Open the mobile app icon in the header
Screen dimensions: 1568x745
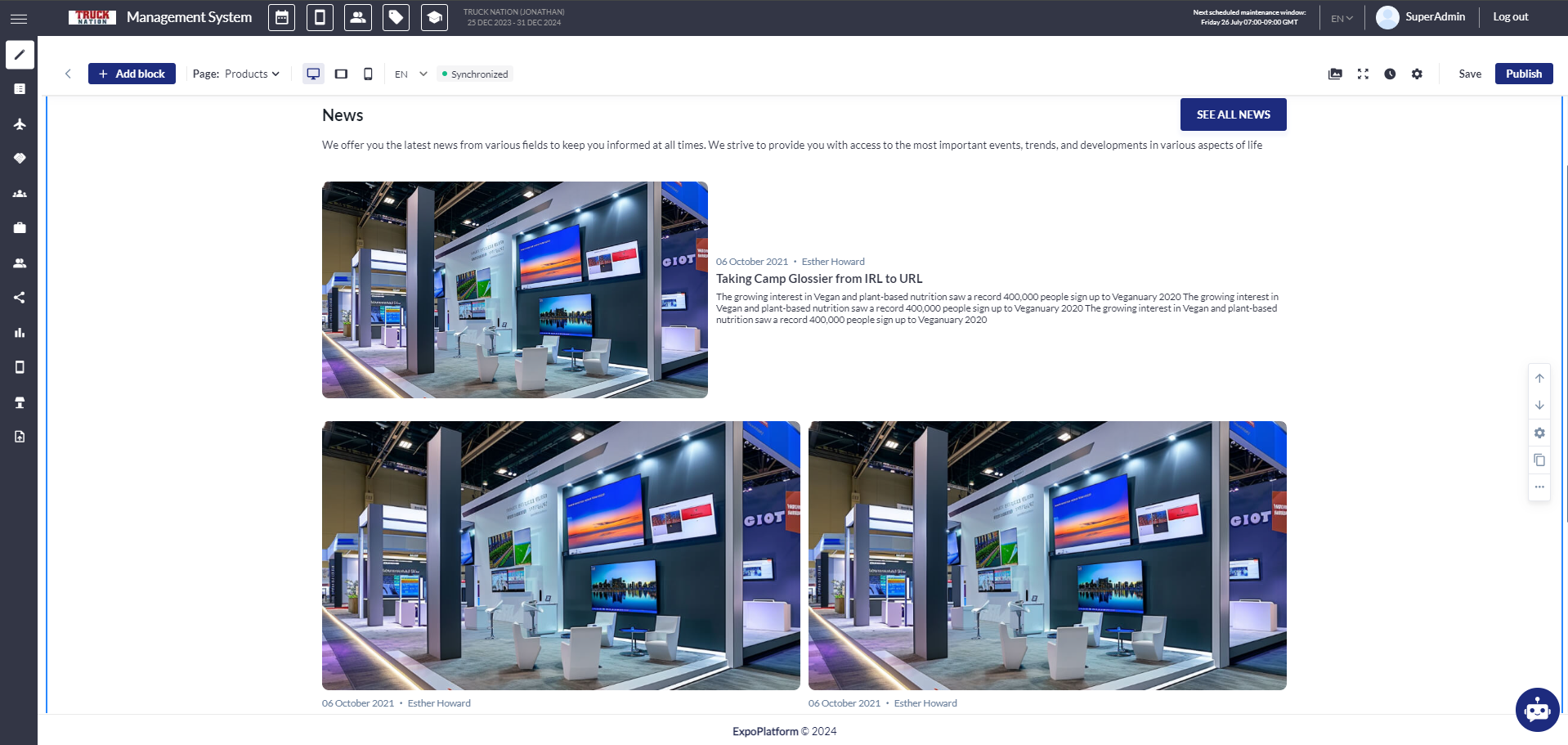[320, 17]
